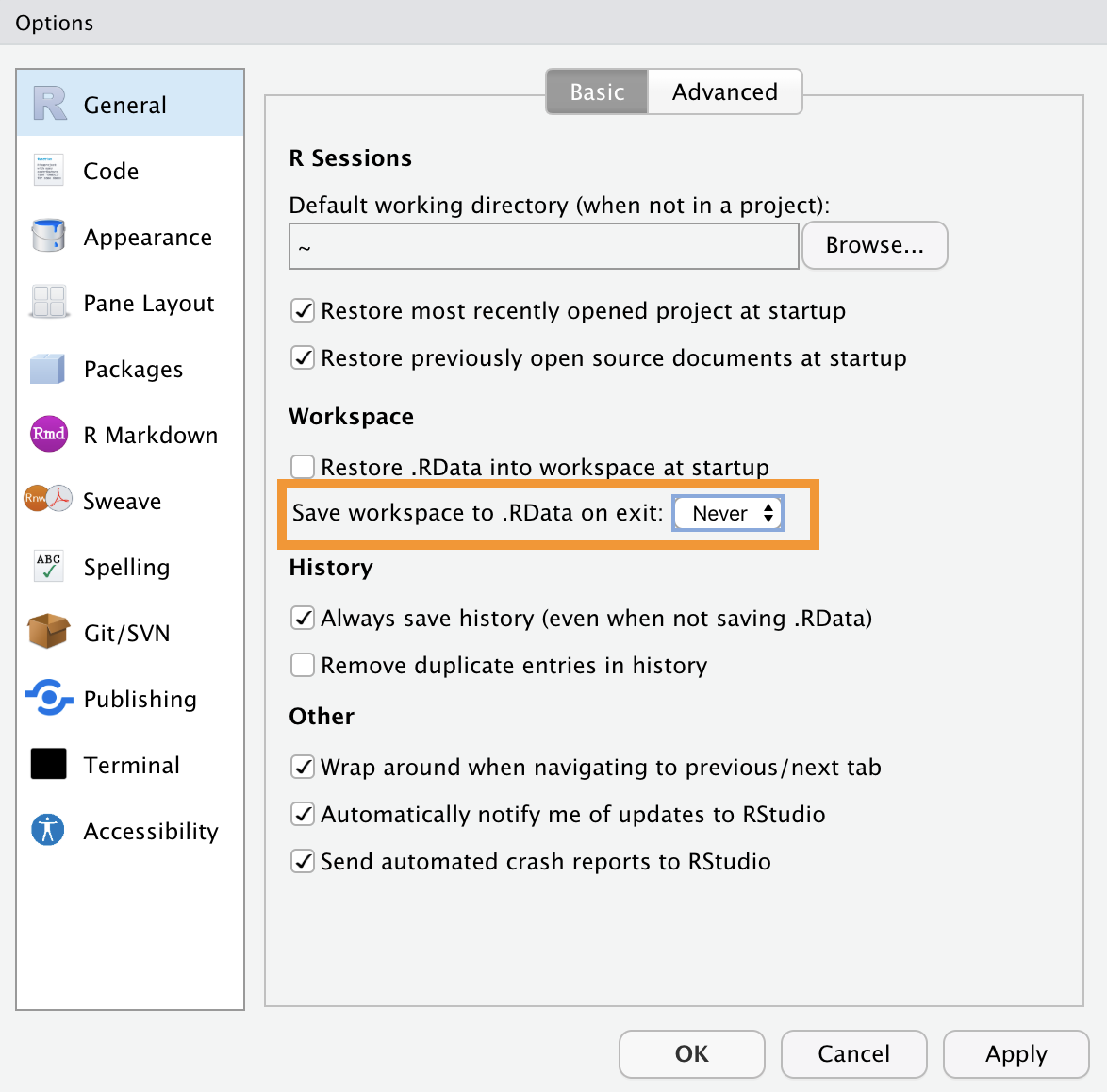This screenshot has width=1107, height=1092.
Task: Confirm with the OK button
Action: coord(692,1054)
